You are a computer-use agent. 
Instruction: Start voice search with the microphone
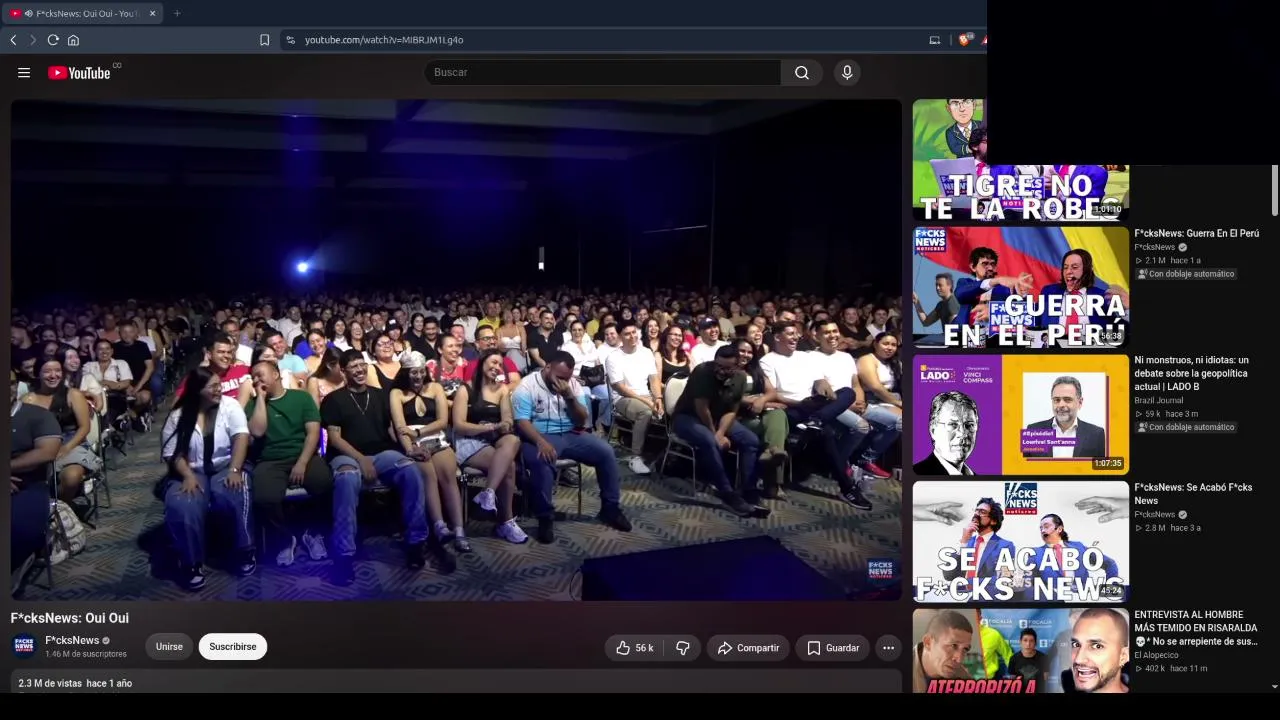coord(847,72)
